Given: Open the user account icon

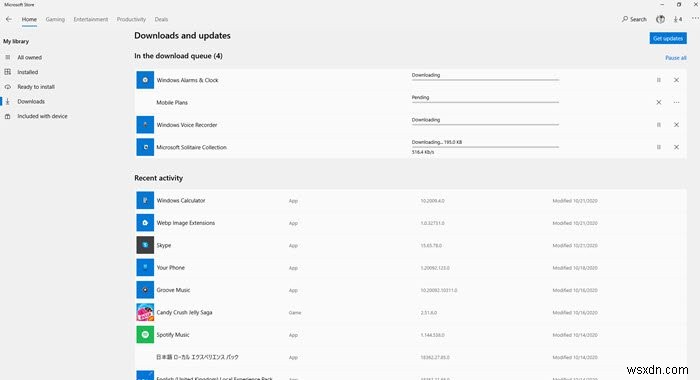Looking at the screenshot, I should [x=660, y=19].
